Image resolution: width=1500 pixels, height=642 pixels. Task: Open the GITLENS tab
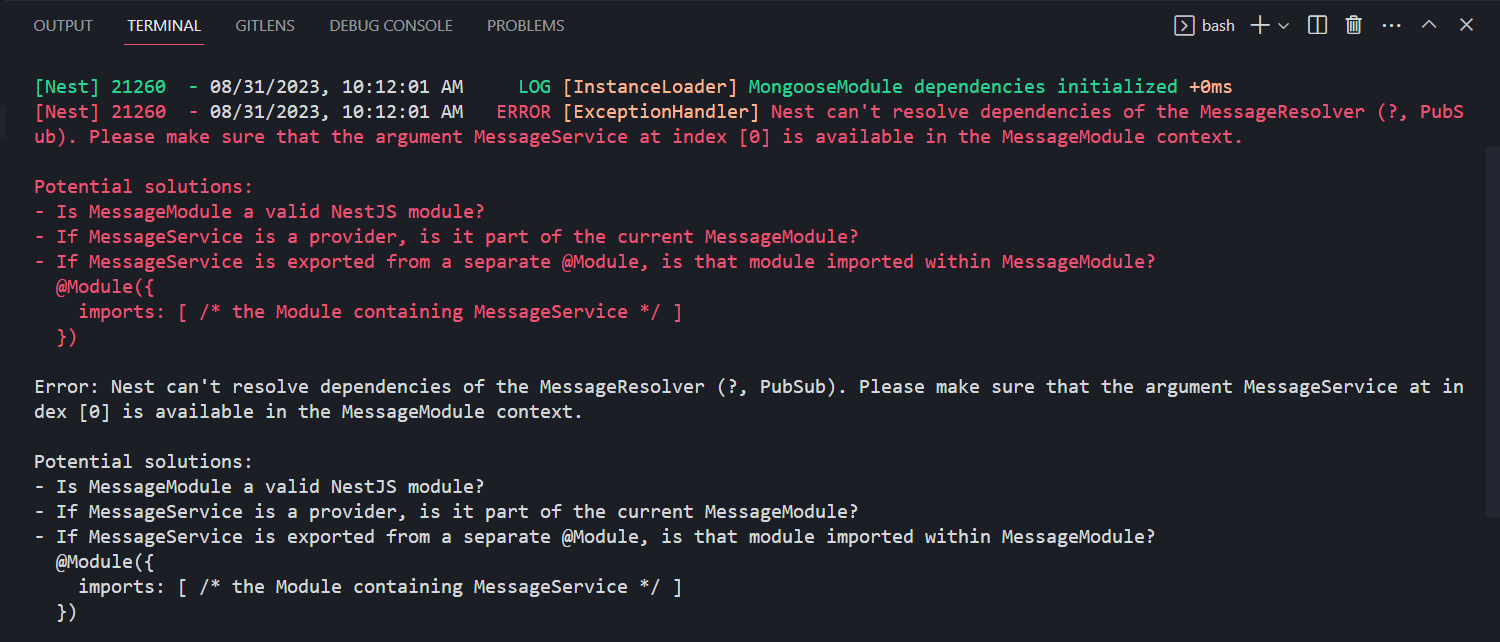pyautogui.click(x=264, y=25)
